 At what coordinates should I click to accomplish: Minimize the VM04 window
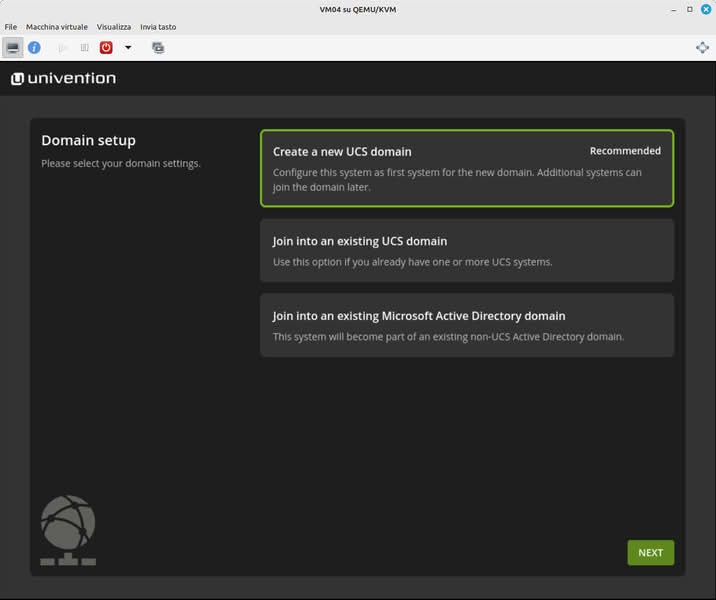coord(674,10)
